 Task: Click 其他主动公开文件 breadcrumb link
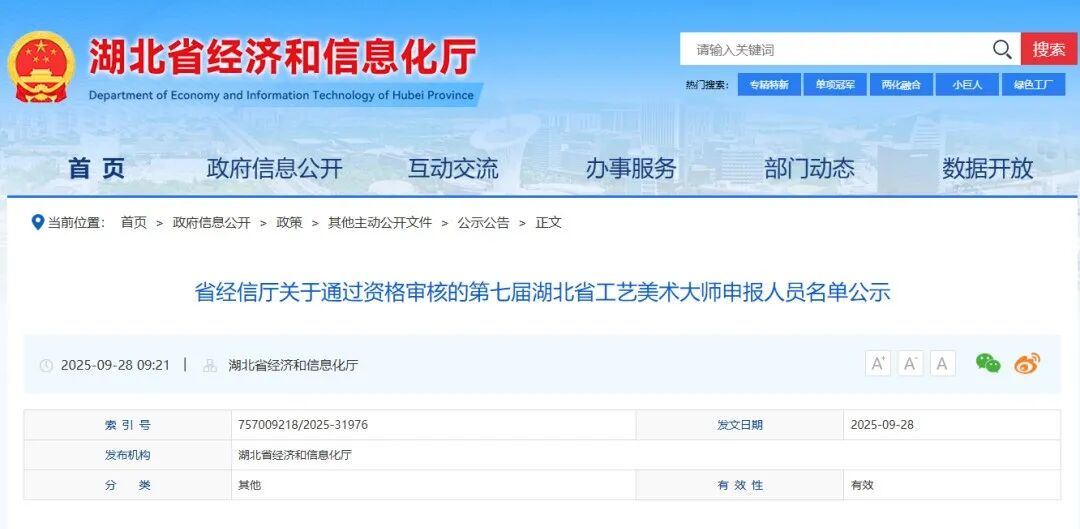380,222
